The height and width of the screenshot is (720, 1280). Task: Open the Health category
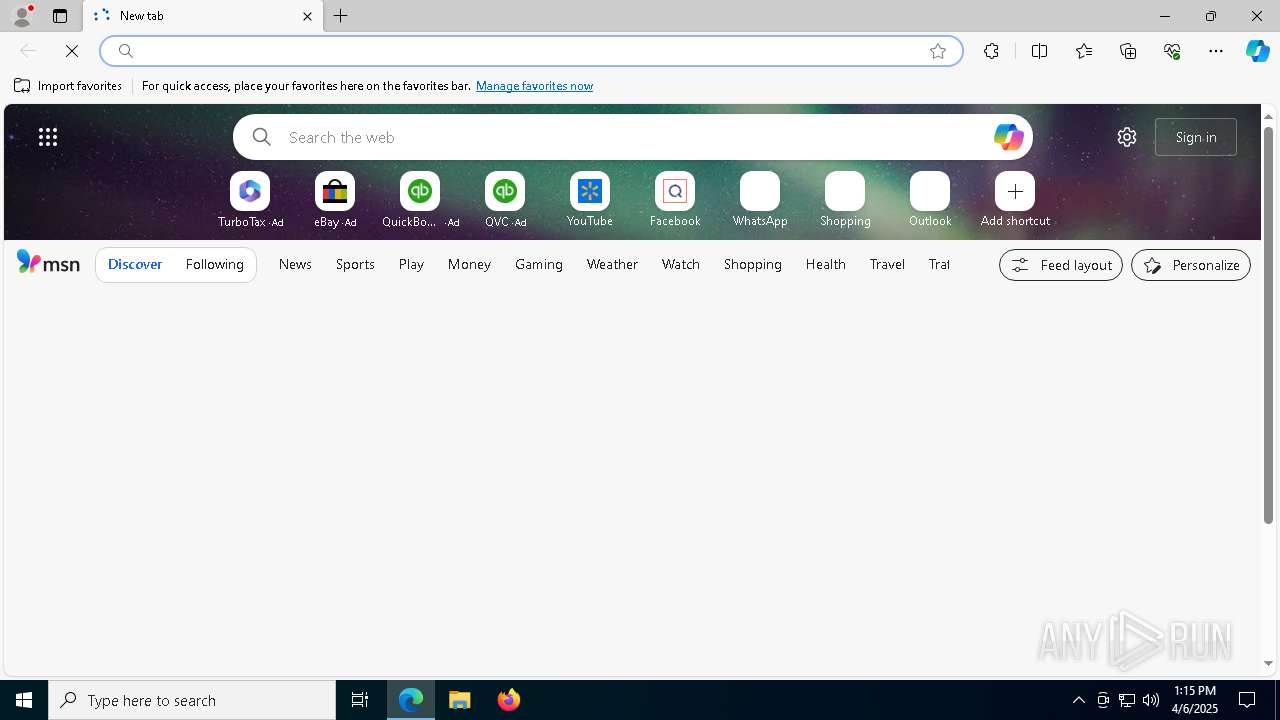coord(826,265)
